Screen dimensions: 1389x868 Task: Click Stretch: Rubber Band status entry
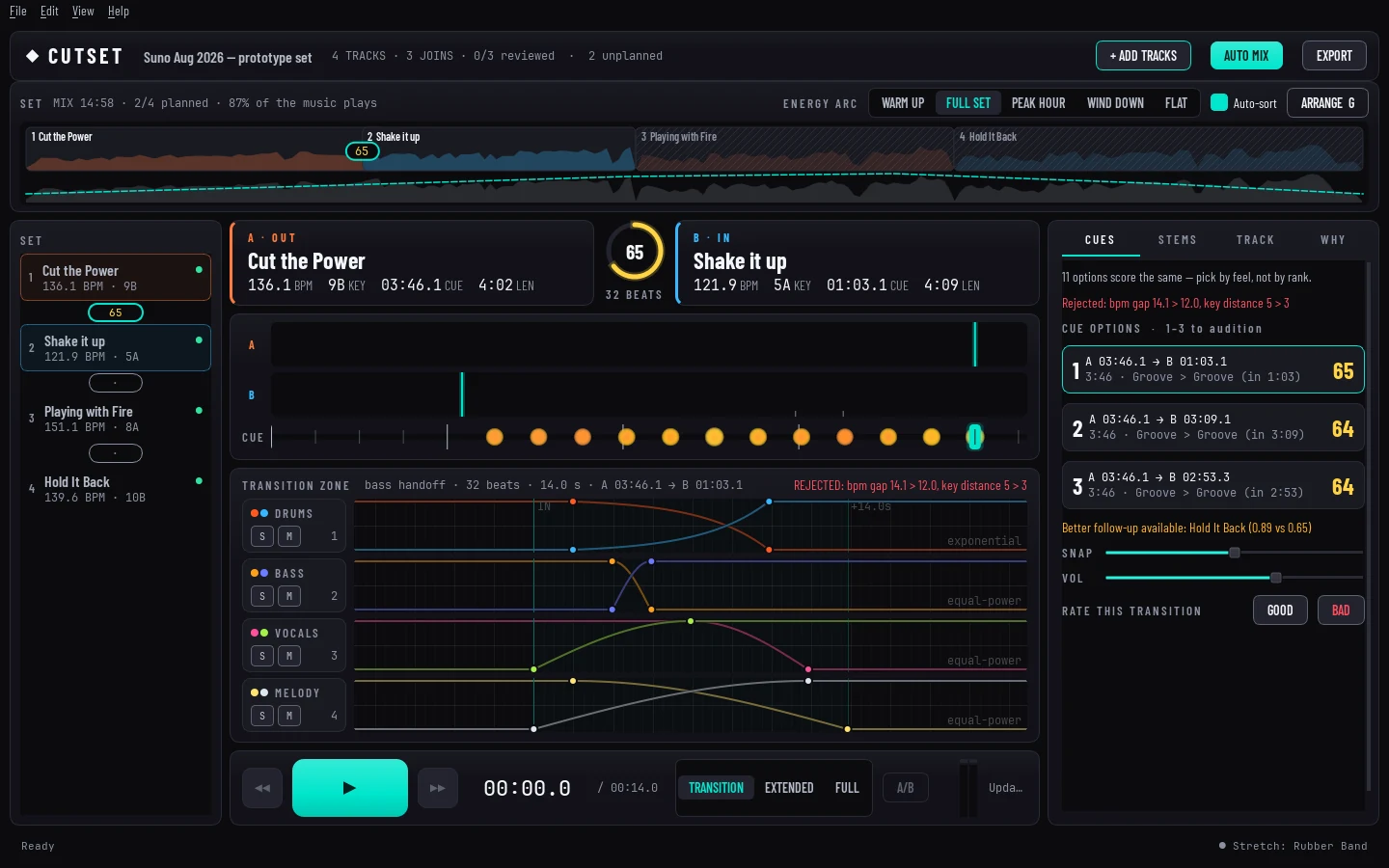coord(1293,846)
